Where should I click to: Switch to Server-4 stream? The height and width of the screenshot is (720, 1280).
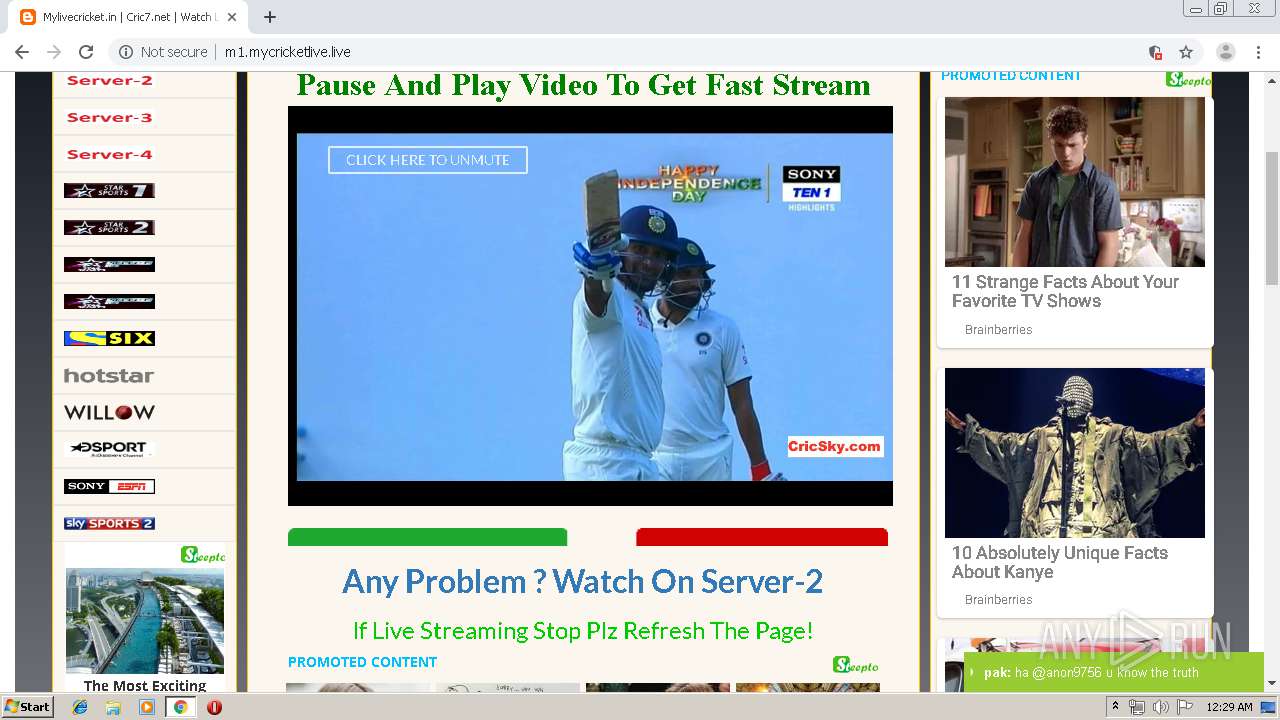point(110,154)
